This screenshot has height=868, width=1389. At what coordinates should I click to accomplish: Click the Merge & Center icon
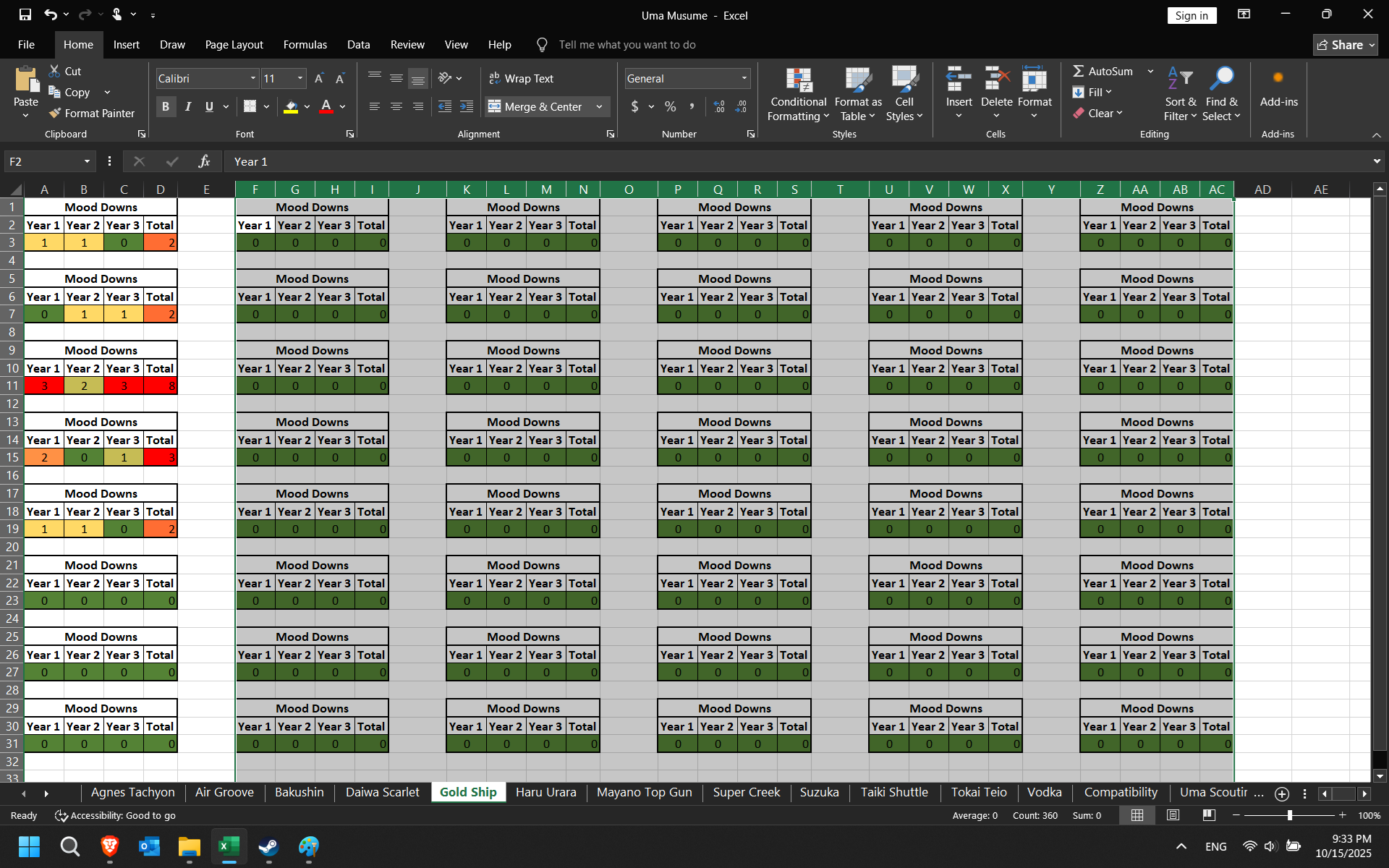click(494, 106)
